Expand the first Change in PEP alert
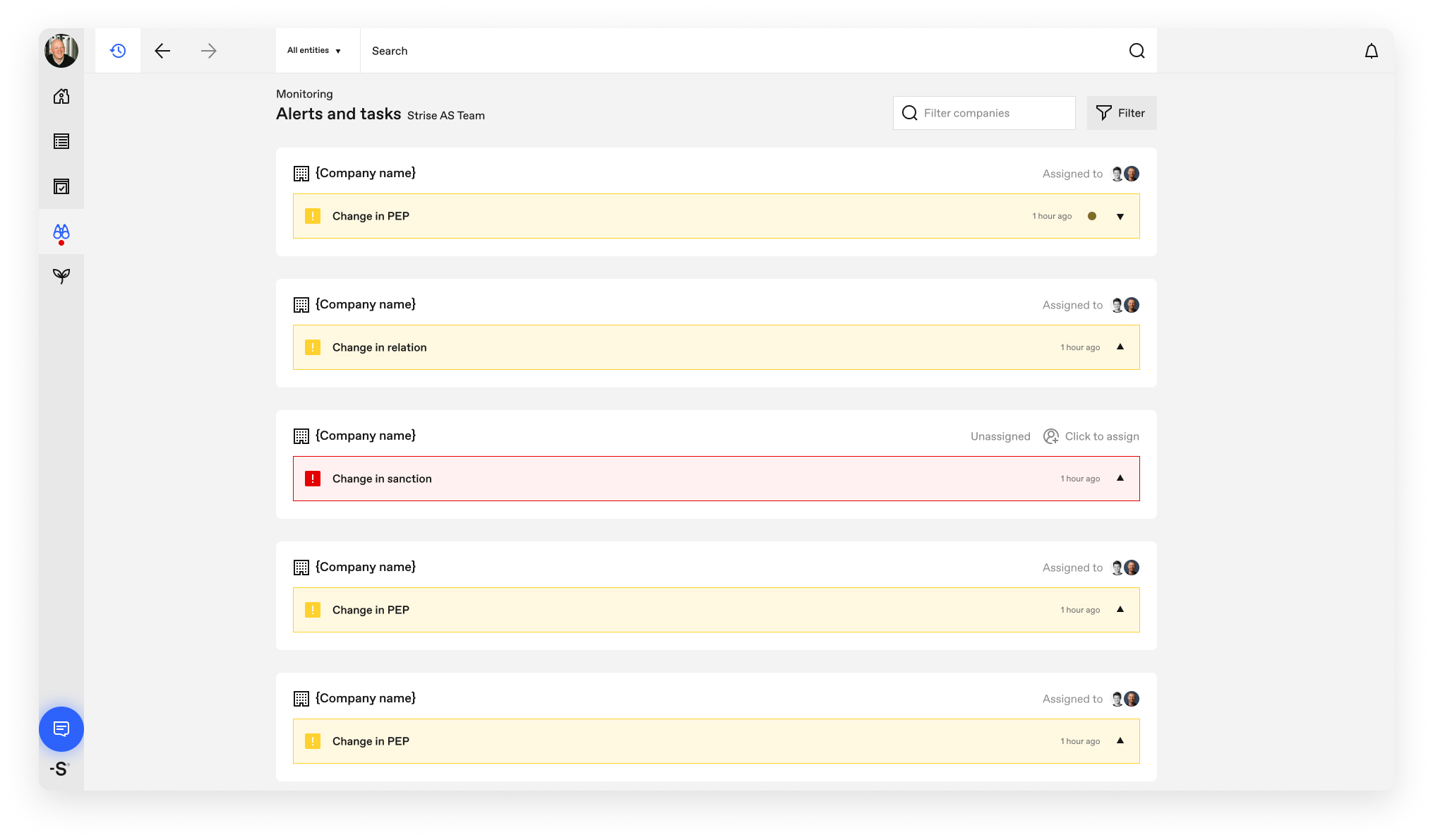The image size is (1433, 840). point(1120,217)
